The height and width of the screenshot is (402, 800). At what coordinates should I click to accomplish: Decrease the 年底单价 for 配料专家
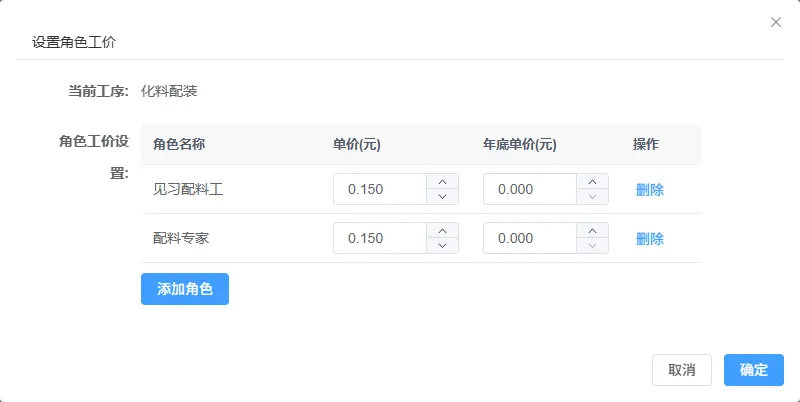click(592, 246)
